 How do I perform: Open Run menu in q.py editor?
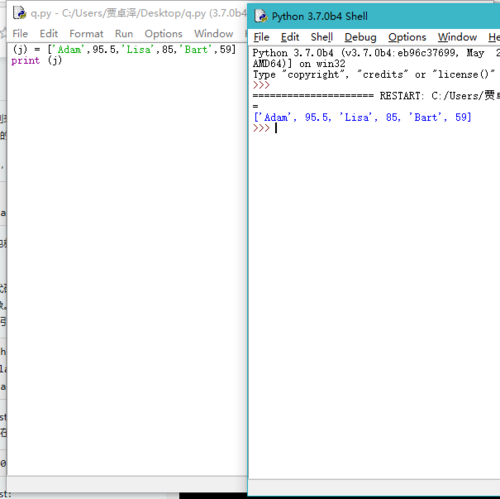coord(124,34)
